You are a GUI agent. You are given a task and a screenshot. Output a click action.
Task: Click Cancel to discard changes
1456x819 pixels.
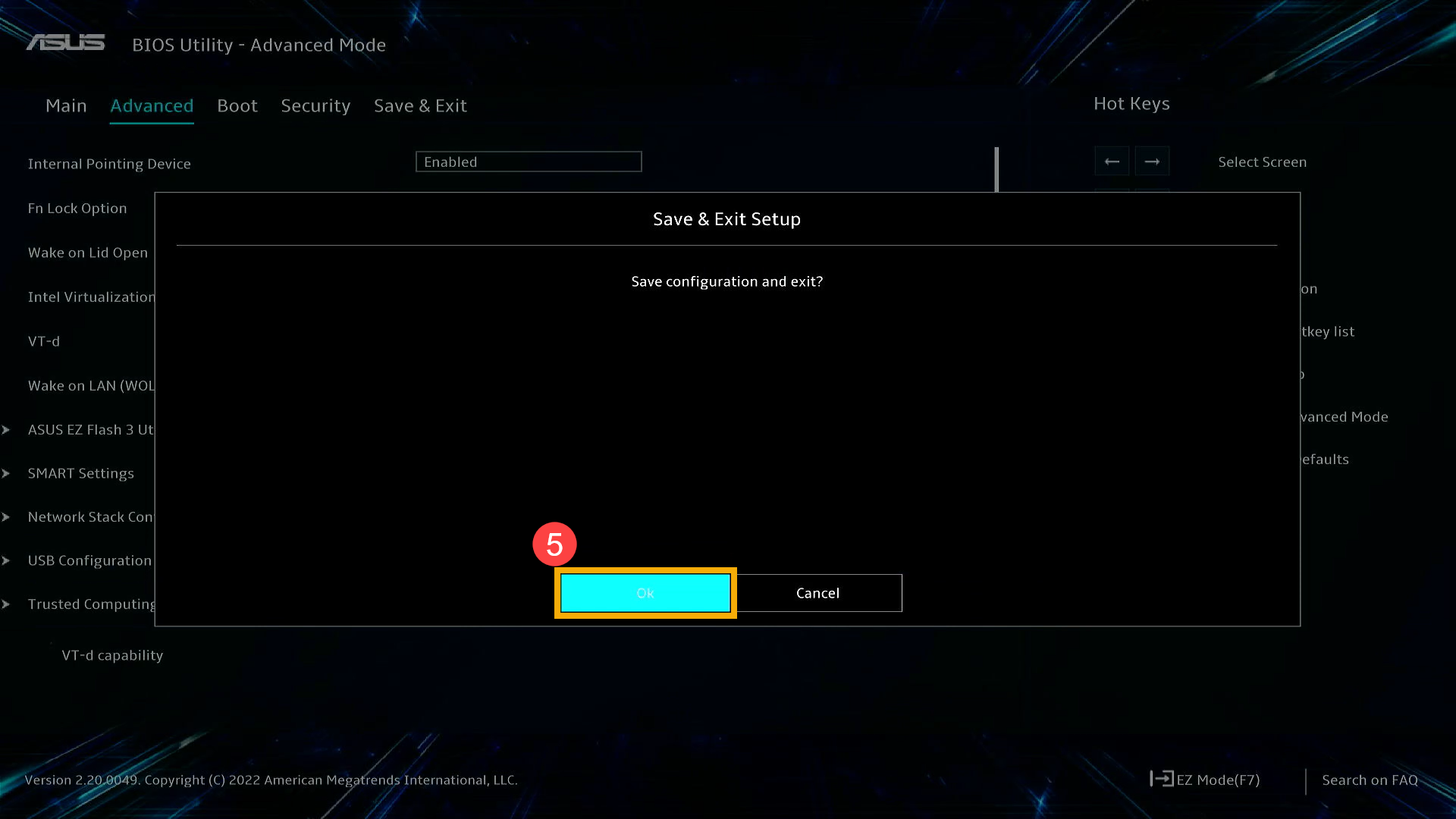(817, 592)
